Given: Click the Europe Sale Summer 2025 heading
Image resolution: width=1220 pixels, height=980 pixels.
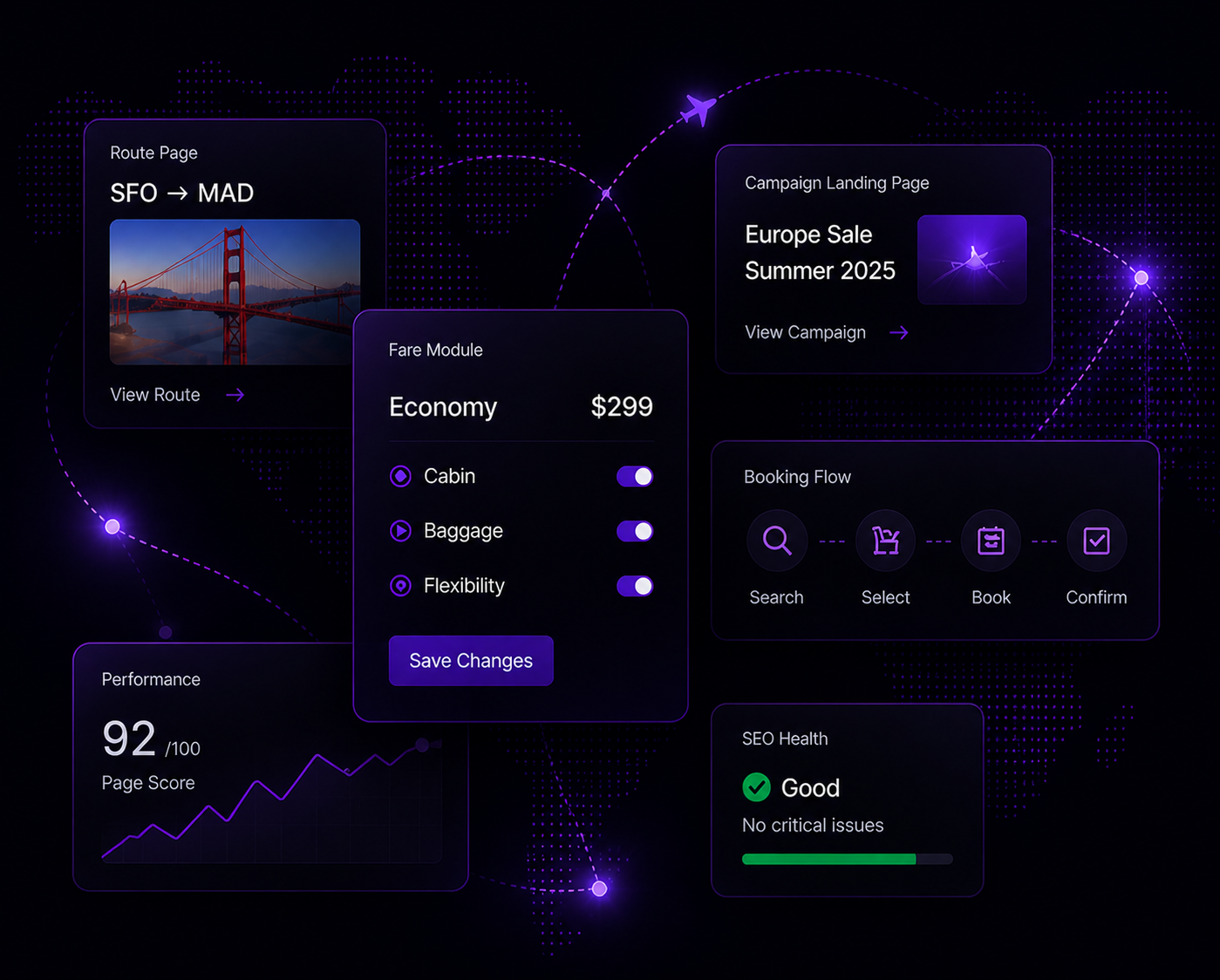Looking at the screenshot, I should [820, 253].
